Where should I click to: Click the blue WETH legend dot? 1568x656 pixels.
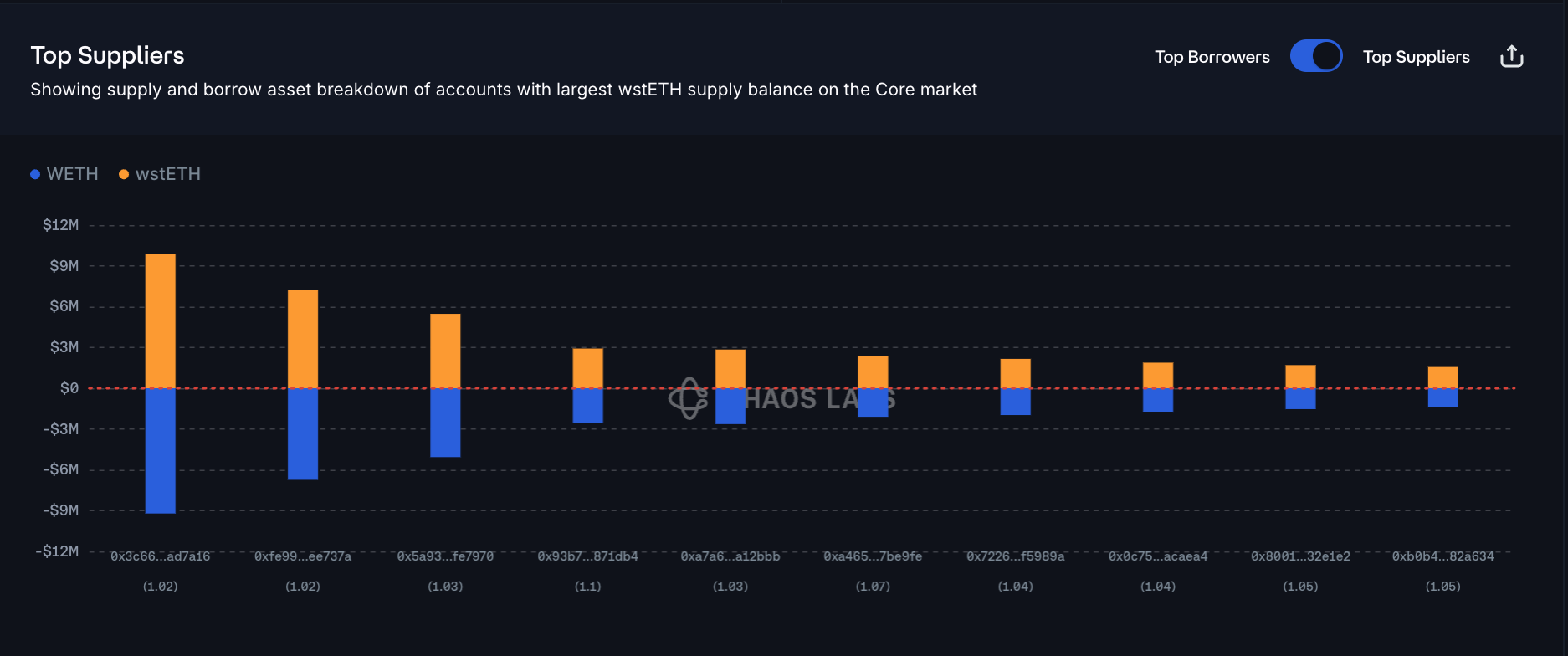[x=35, y=174]
